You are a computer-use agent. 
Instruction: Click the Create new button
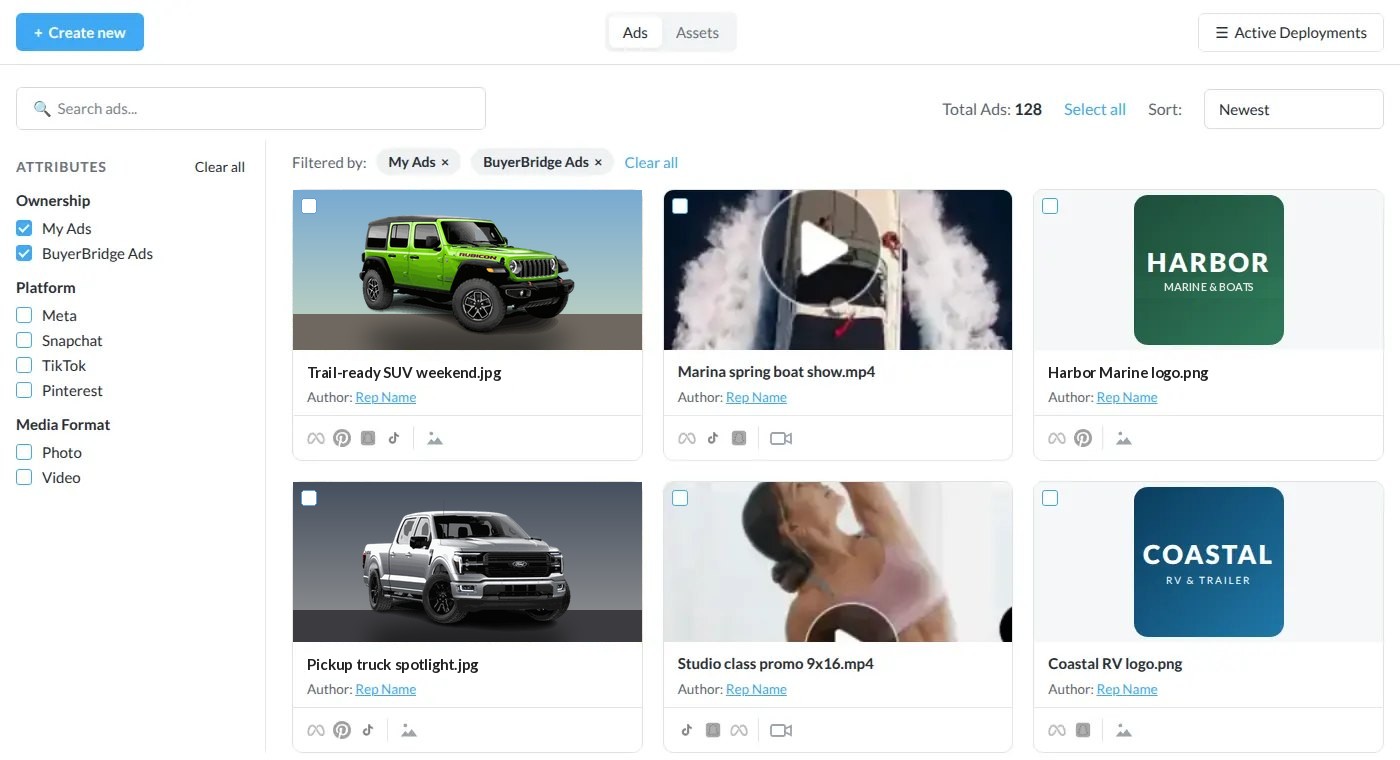[x=80, y=32]
